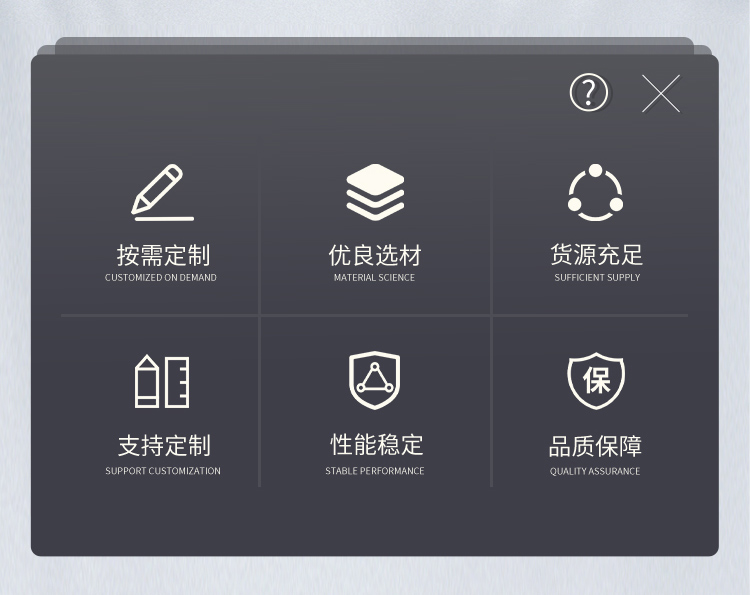The height and width of the screenshot is (595, 750).
Task: Click the SUPPORT CUSTOMIZATION caption
Action: 163,471
